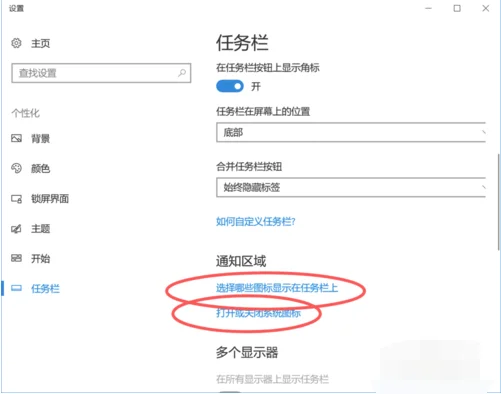Focus the 查找设置 search box
The width and height of the screenshot is (501, 394).
coord(101,73)
